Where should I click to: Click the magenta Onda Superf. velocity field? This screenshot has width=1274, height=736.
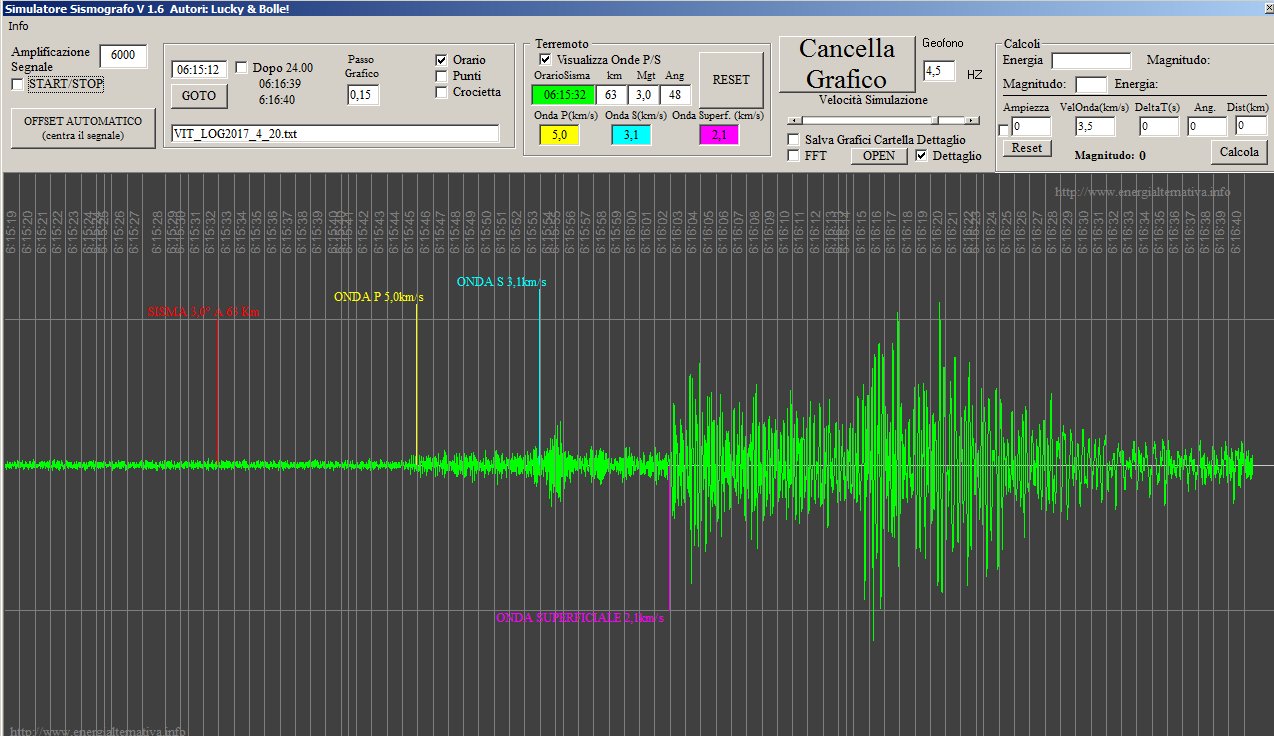pos(719,135)
